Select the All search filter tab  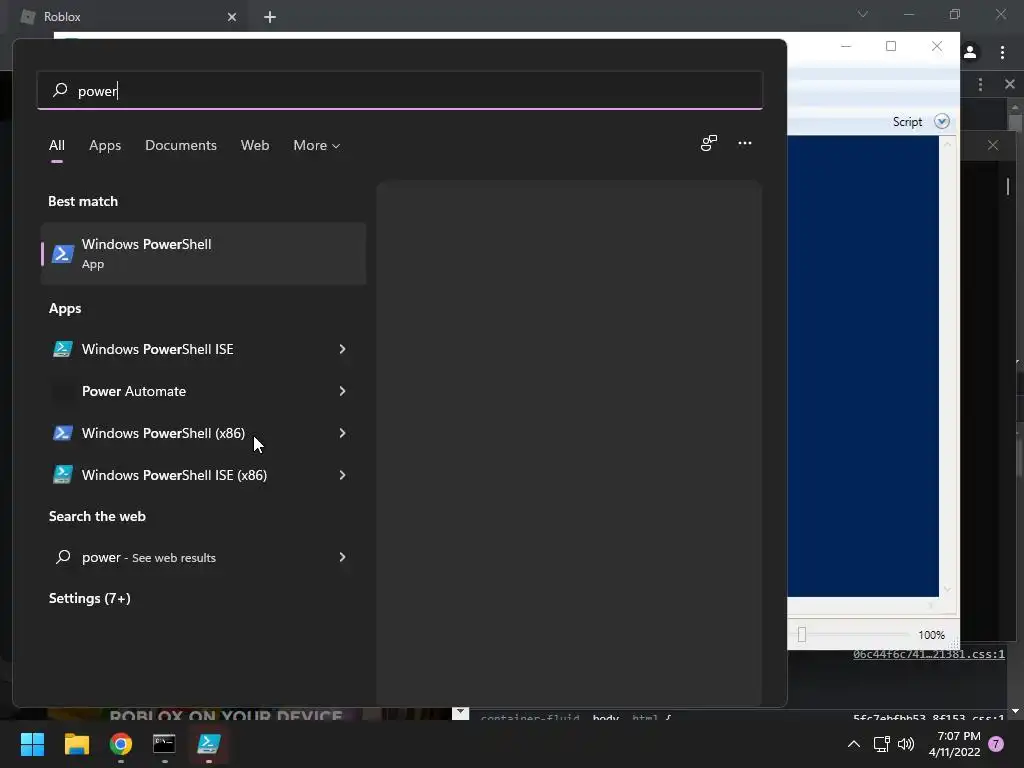[57, 145]
